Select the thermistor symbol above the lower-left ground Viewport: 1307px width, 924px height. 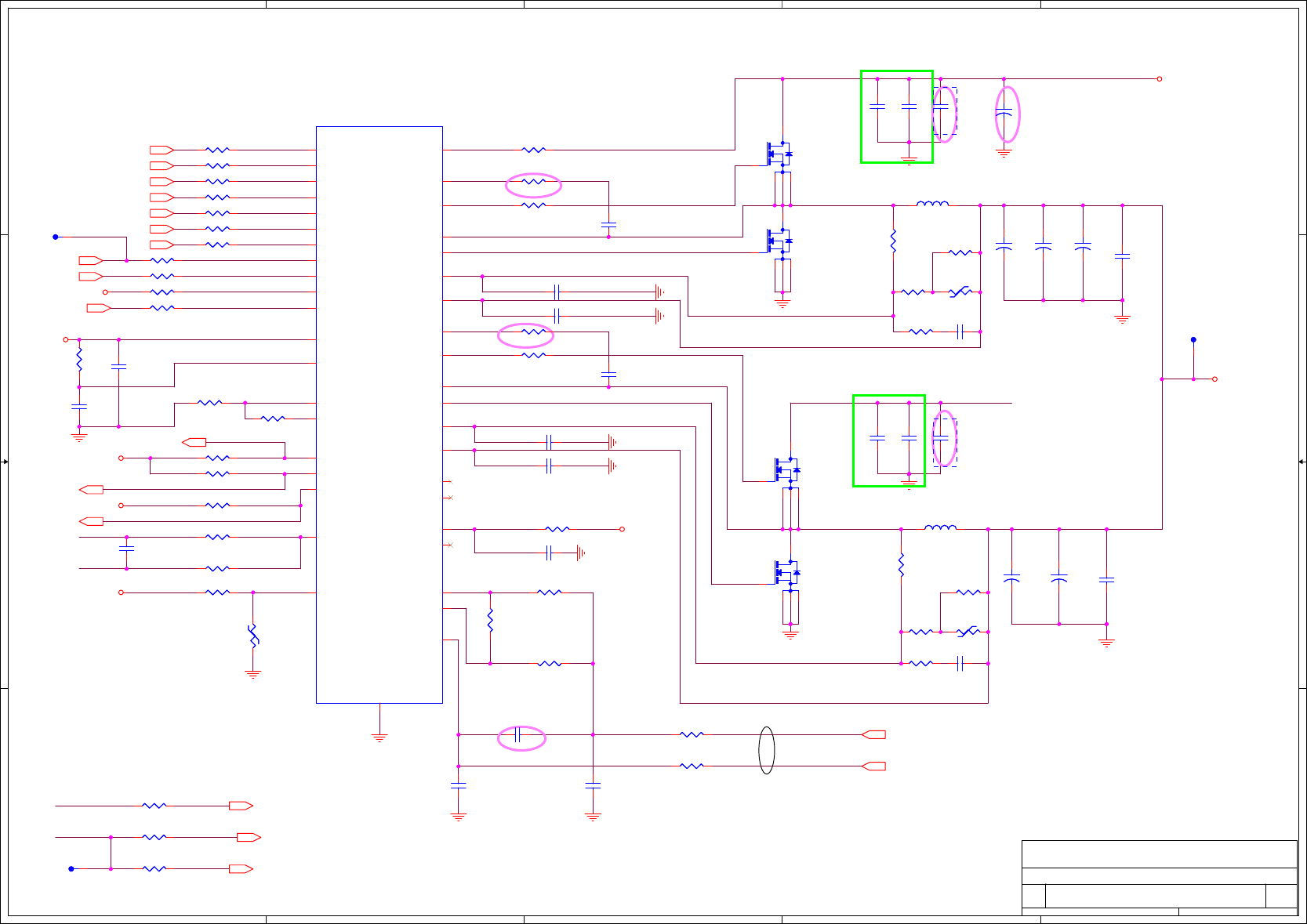point(252,635)
